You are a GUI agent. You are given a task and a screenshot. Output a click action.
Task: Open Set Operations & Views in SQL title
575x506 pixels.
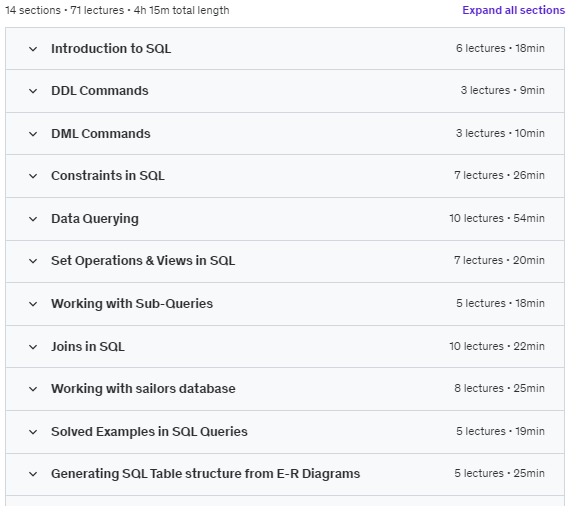(143, 261)
